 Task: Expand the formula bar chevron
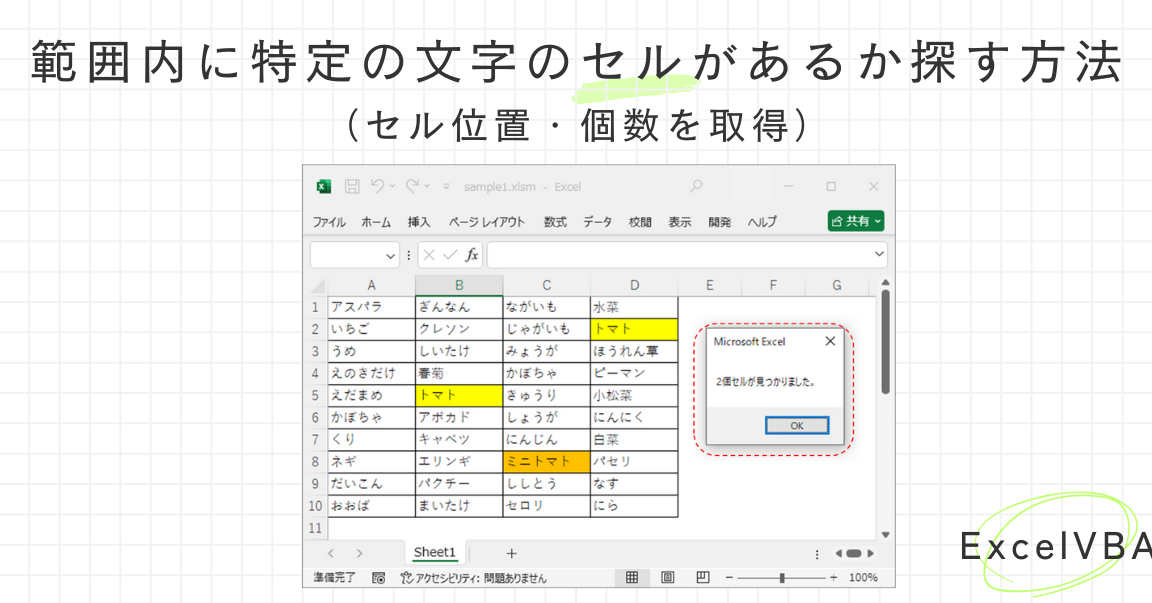[x=879, y=254]
